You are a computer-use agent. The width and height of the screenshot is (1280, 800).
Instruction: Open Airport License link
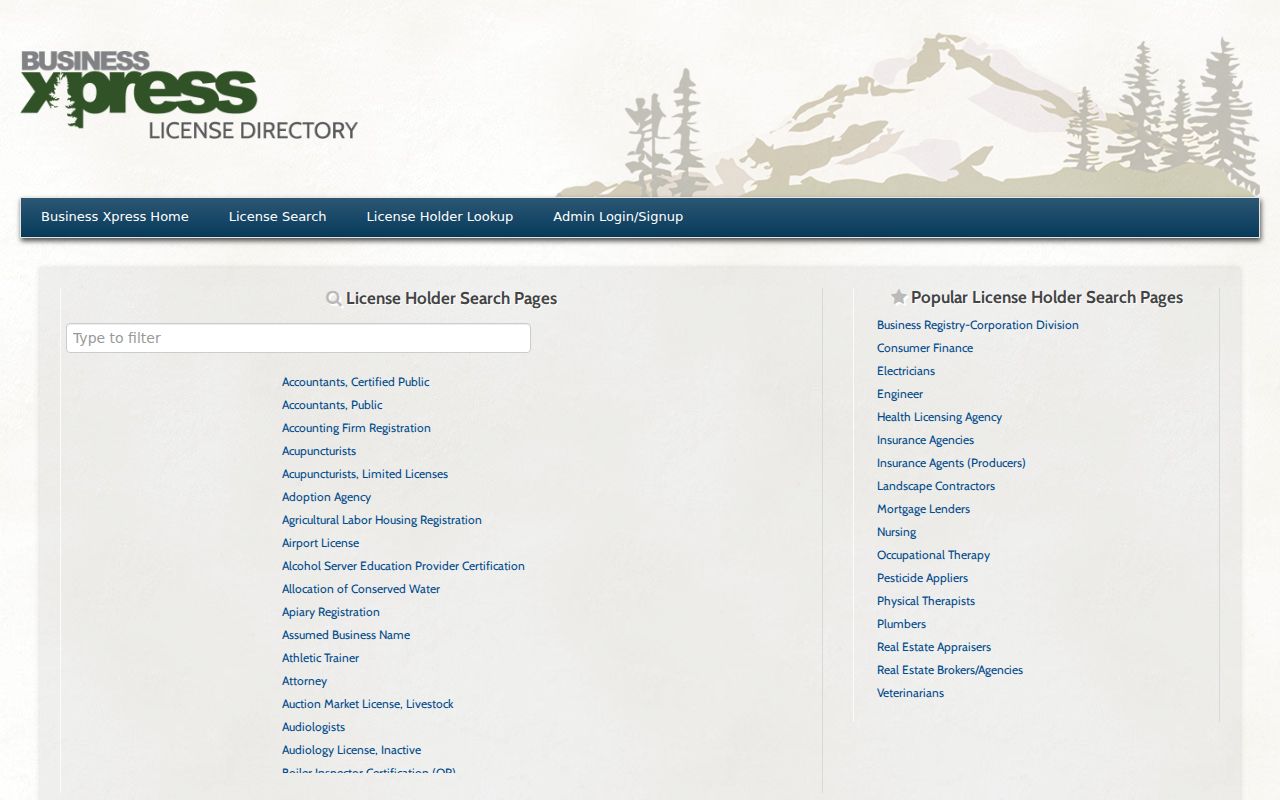[x=320, y=543]
